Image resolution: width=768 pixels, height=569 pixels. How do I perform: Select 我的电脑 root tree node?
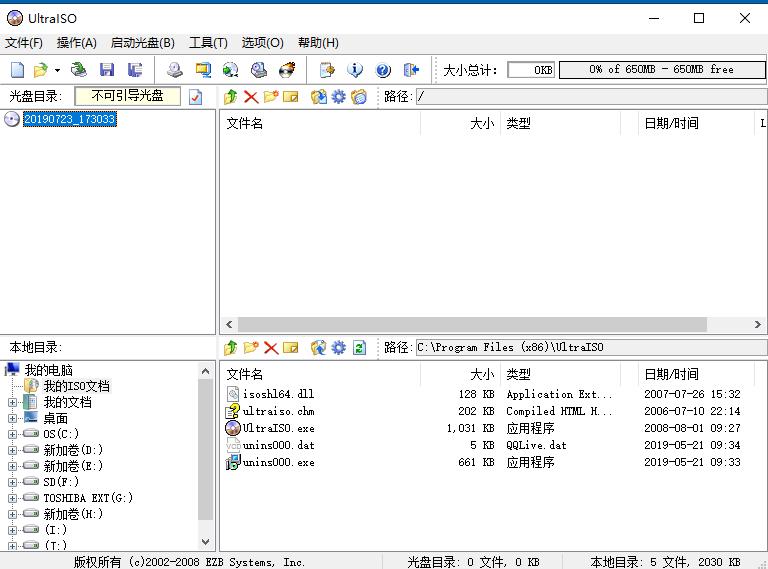[x=48, y=370]
